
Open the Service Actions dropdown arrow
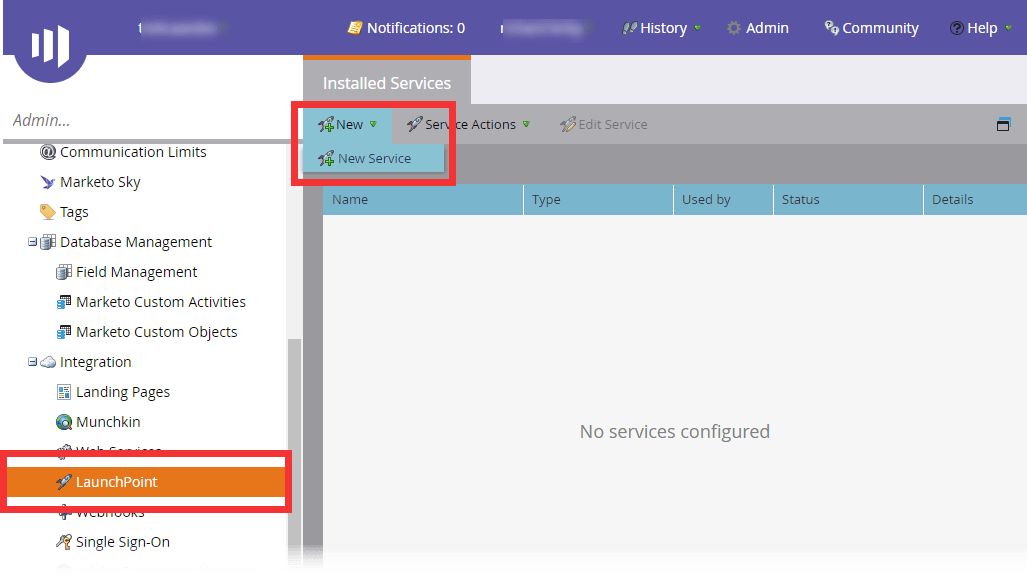pyautogui.click(x=526, y=124)
